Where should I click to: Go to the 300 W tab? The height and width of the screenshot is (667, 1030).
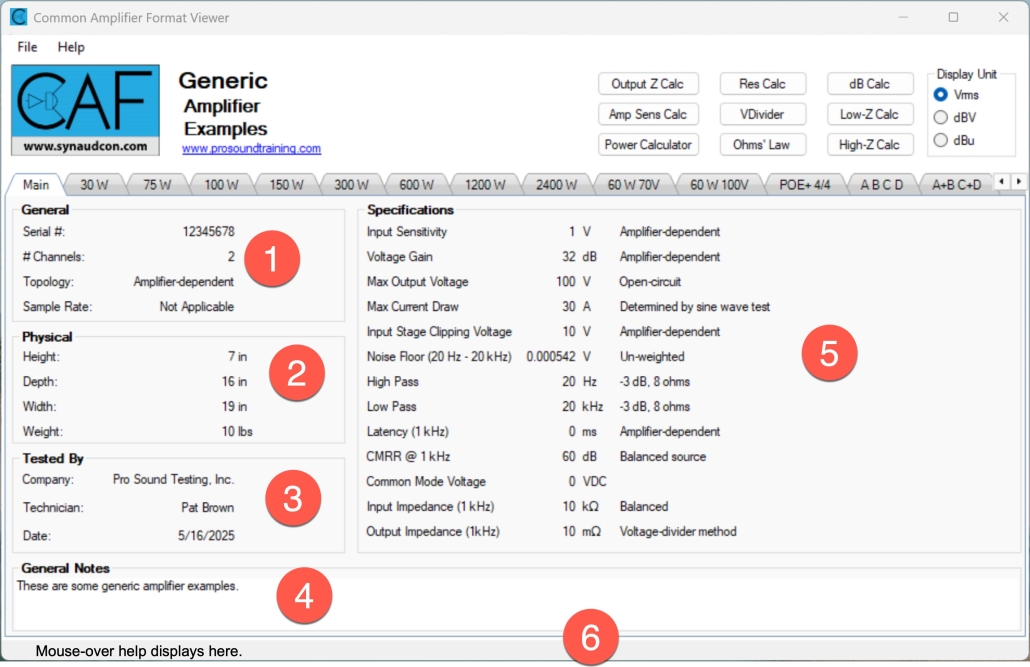(351, 185)
